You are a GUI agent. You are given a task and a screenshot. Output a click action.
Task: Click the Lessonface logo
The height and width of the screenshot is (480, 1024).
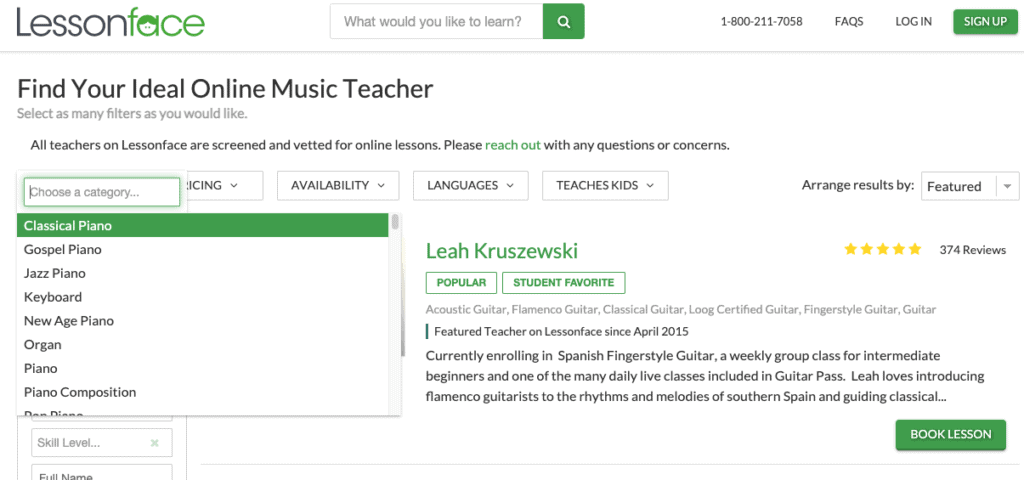(110, 22)
